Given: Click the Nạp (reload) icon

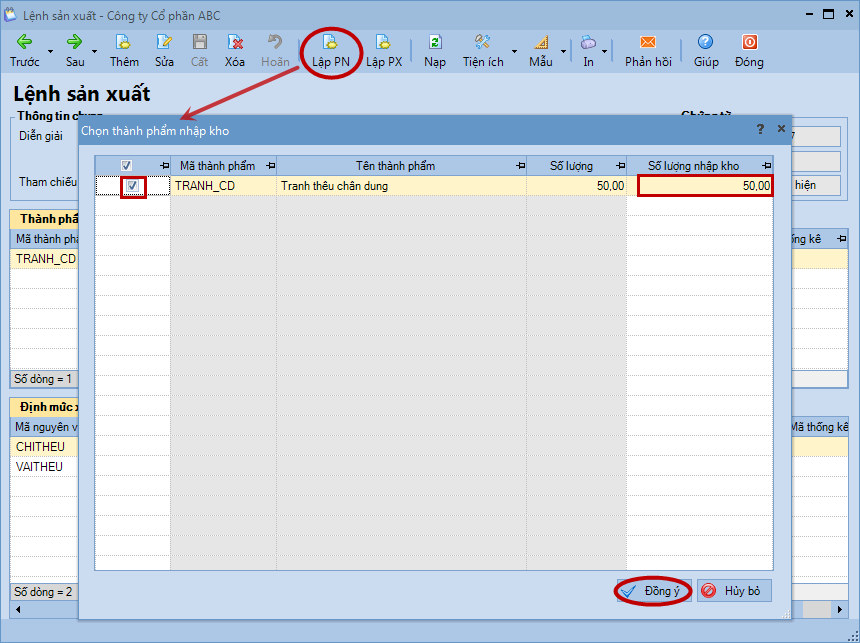Looking at the screenshot, I should 435,43.
